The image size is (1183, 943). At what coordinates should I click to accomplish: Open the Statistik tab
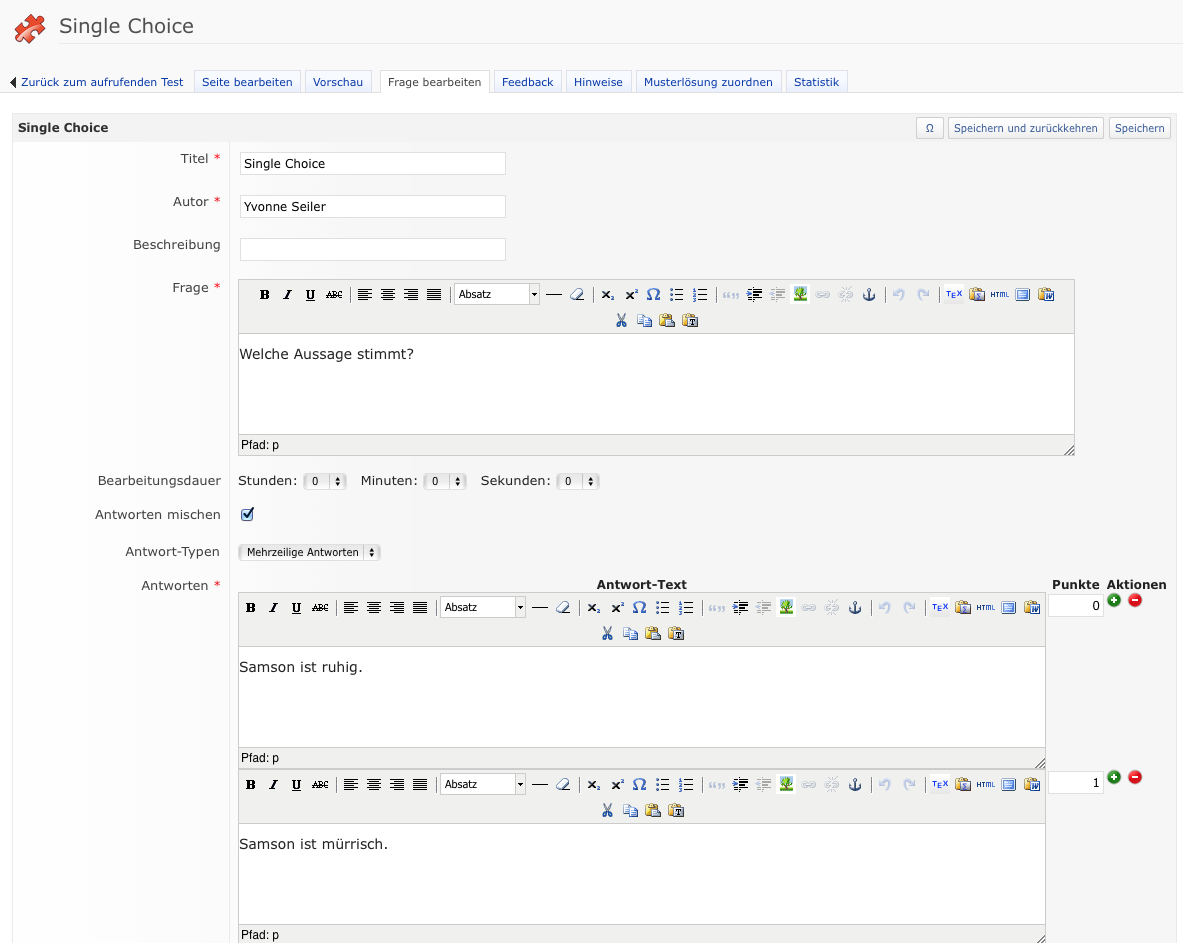pos(816,82)
